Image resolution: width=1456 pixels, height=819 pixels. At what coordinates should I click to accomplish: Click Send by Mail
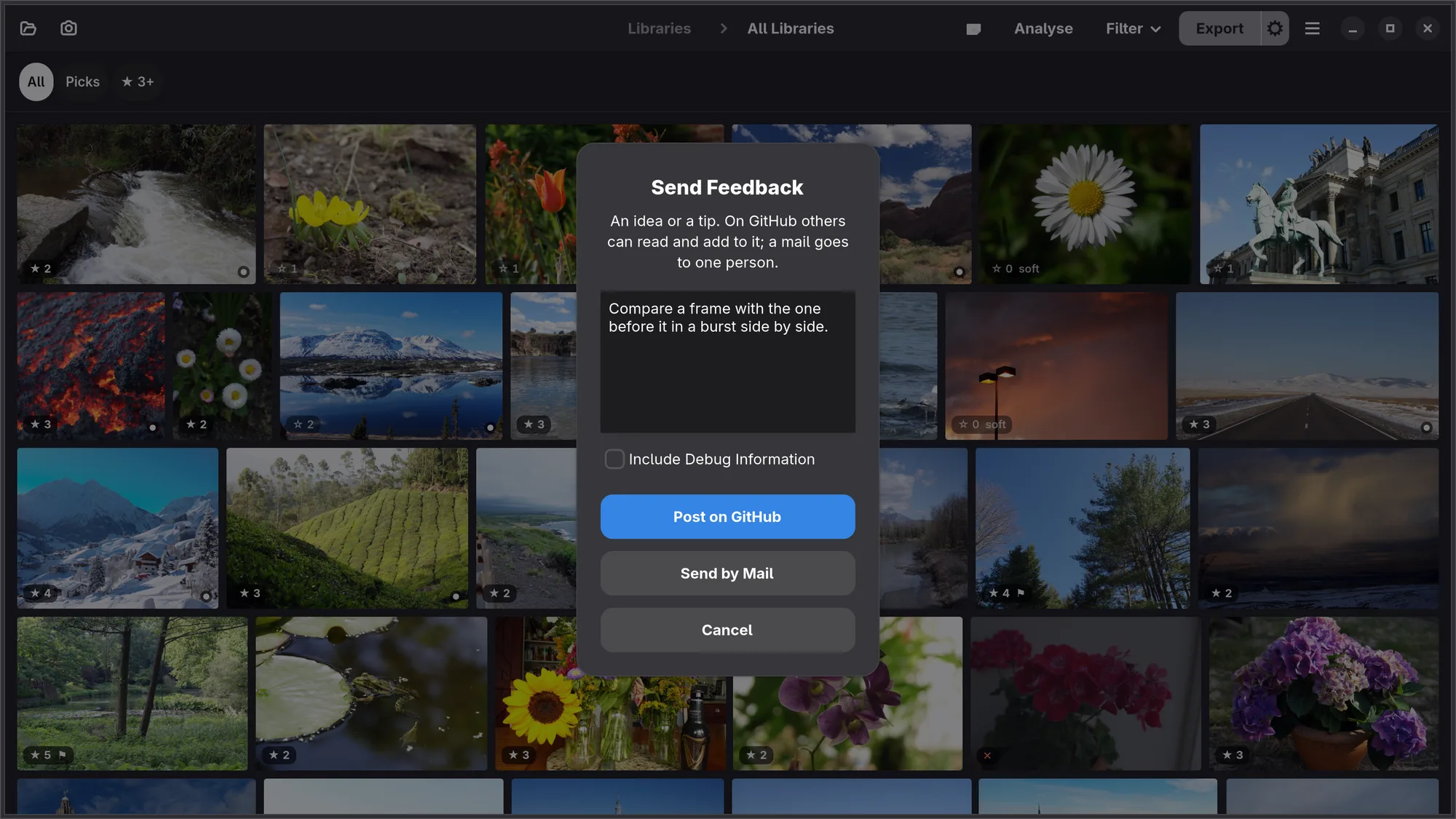click(727, 574)
